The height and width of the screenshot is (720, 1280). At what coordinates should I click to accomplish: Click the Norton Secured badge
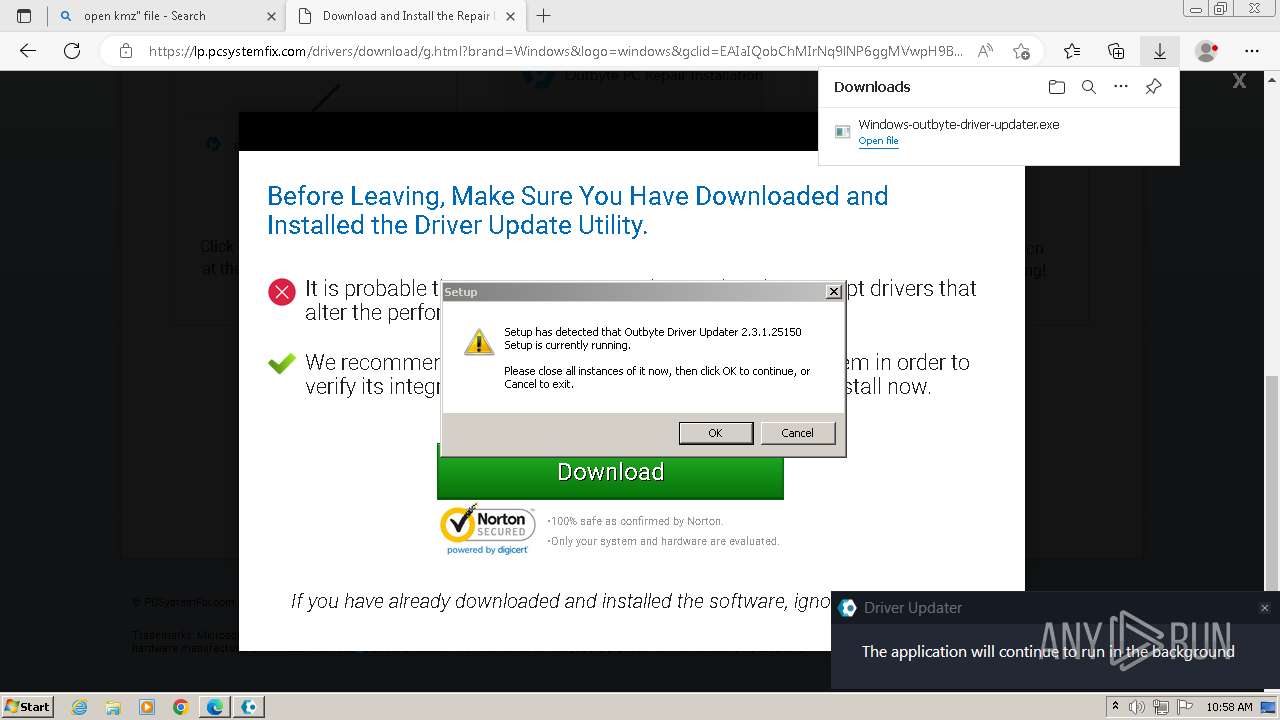coord(487,529)
